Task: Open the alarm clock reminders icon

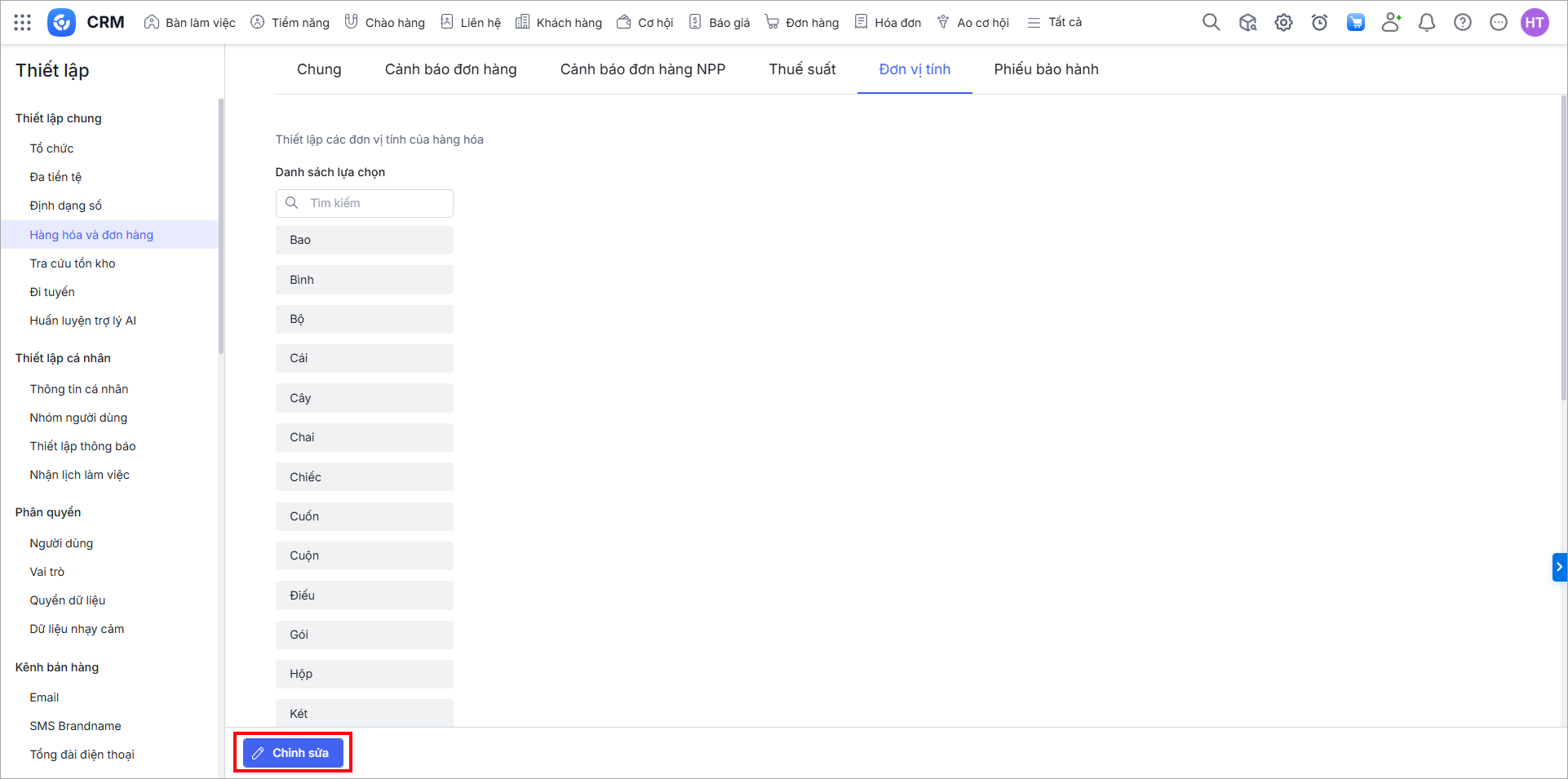Action: click(x=1319, y=23)
